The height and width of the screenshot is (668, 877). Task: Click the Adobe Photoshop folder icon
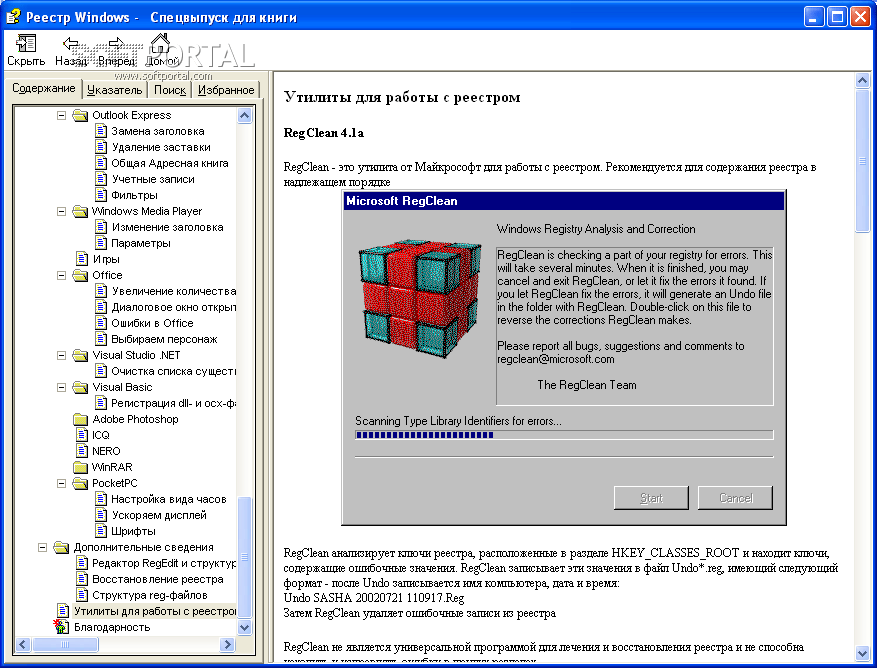point(81,419)
